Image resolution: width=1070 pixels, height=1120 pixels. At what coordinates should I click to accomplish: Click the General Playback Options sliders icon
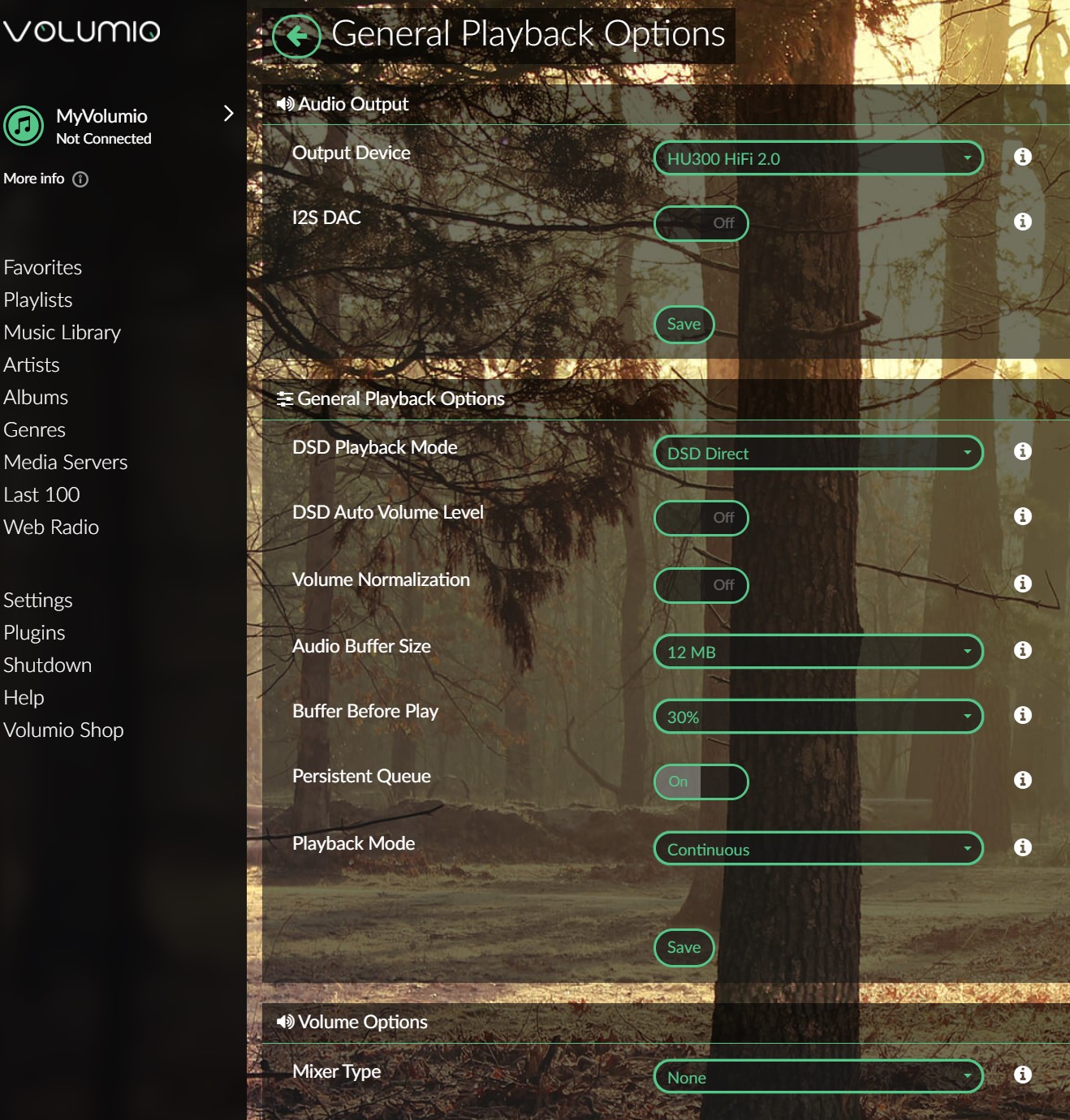pyautogui.click(x=285, y=399)
